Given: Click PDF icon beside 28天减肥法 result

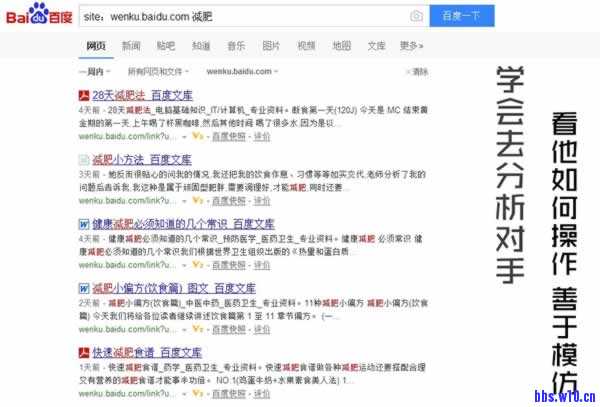Looking at the screenshot, I should coord(84,95).
